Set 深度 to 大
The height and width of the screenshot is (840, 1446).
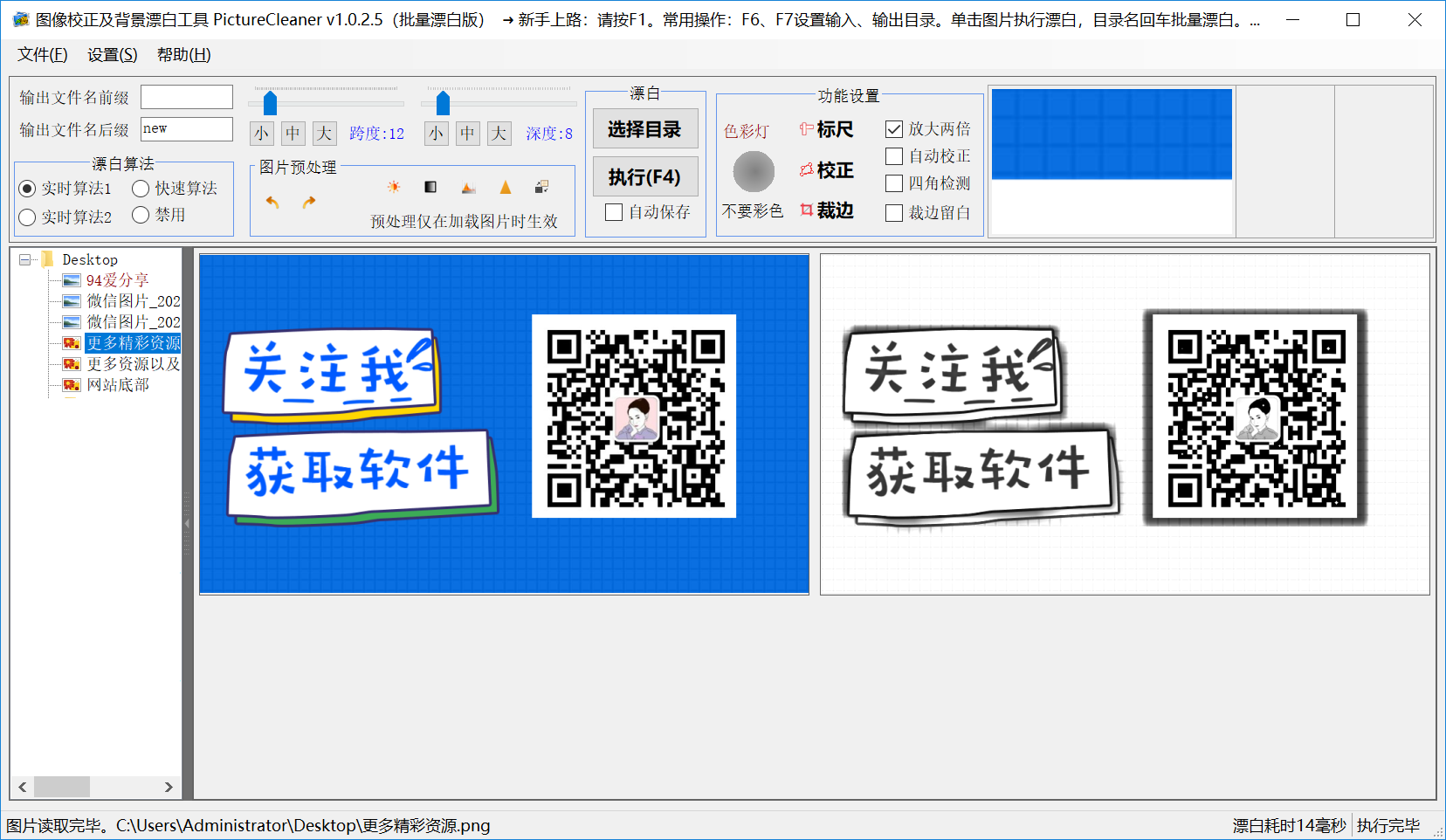499,134
